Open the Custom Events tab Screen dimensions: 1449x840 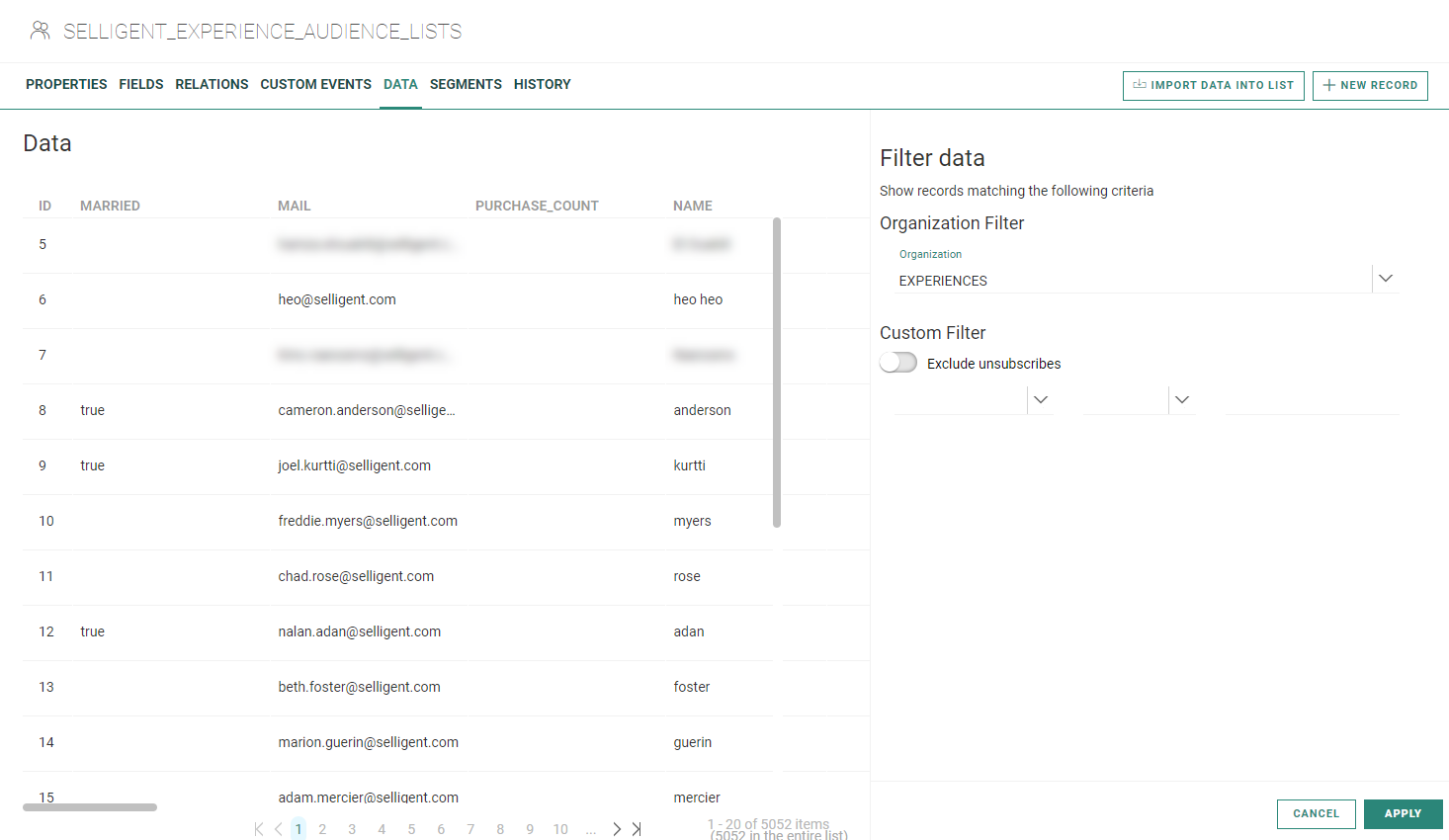pos(315,84)
